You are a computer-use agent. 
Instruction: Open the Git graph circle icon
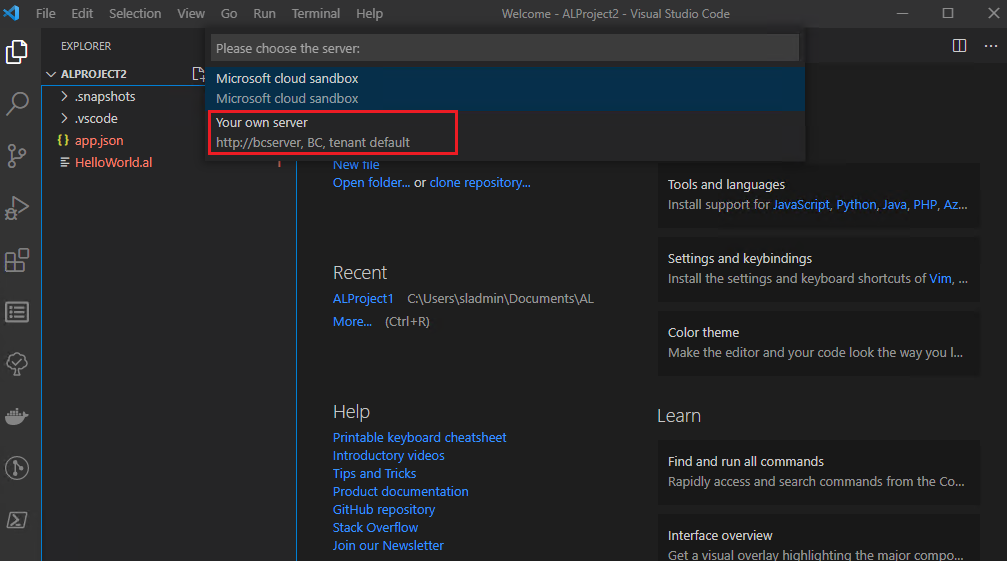coord(17,468)
